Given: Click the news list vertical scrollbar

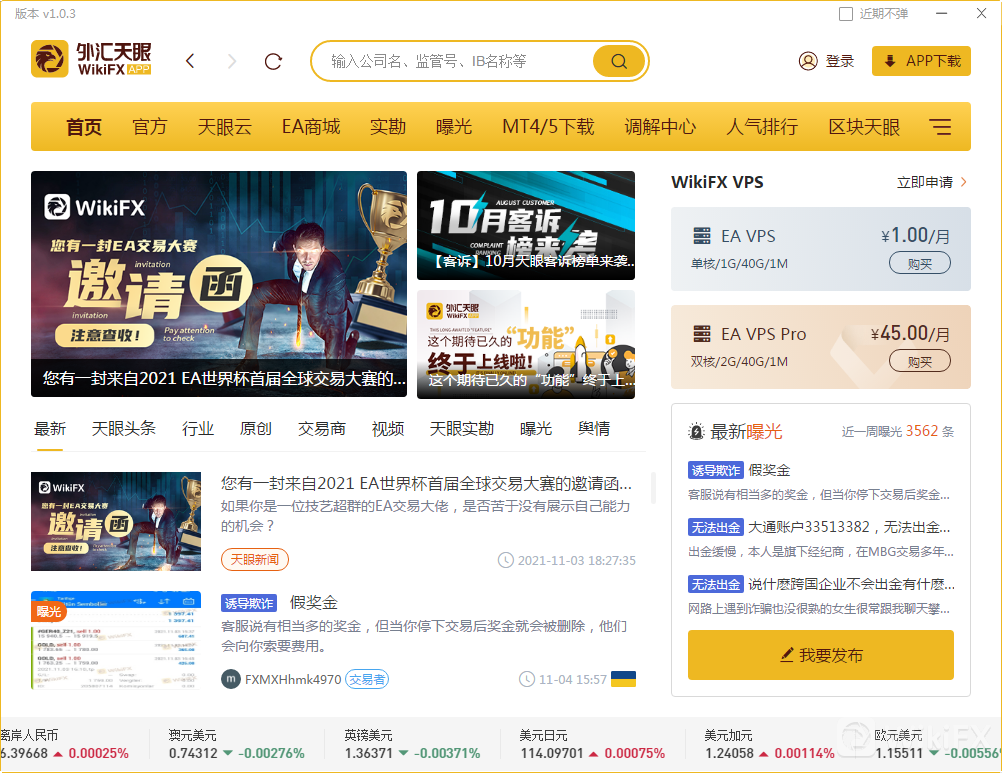Looking at the screenshot, I should (653, 488).
